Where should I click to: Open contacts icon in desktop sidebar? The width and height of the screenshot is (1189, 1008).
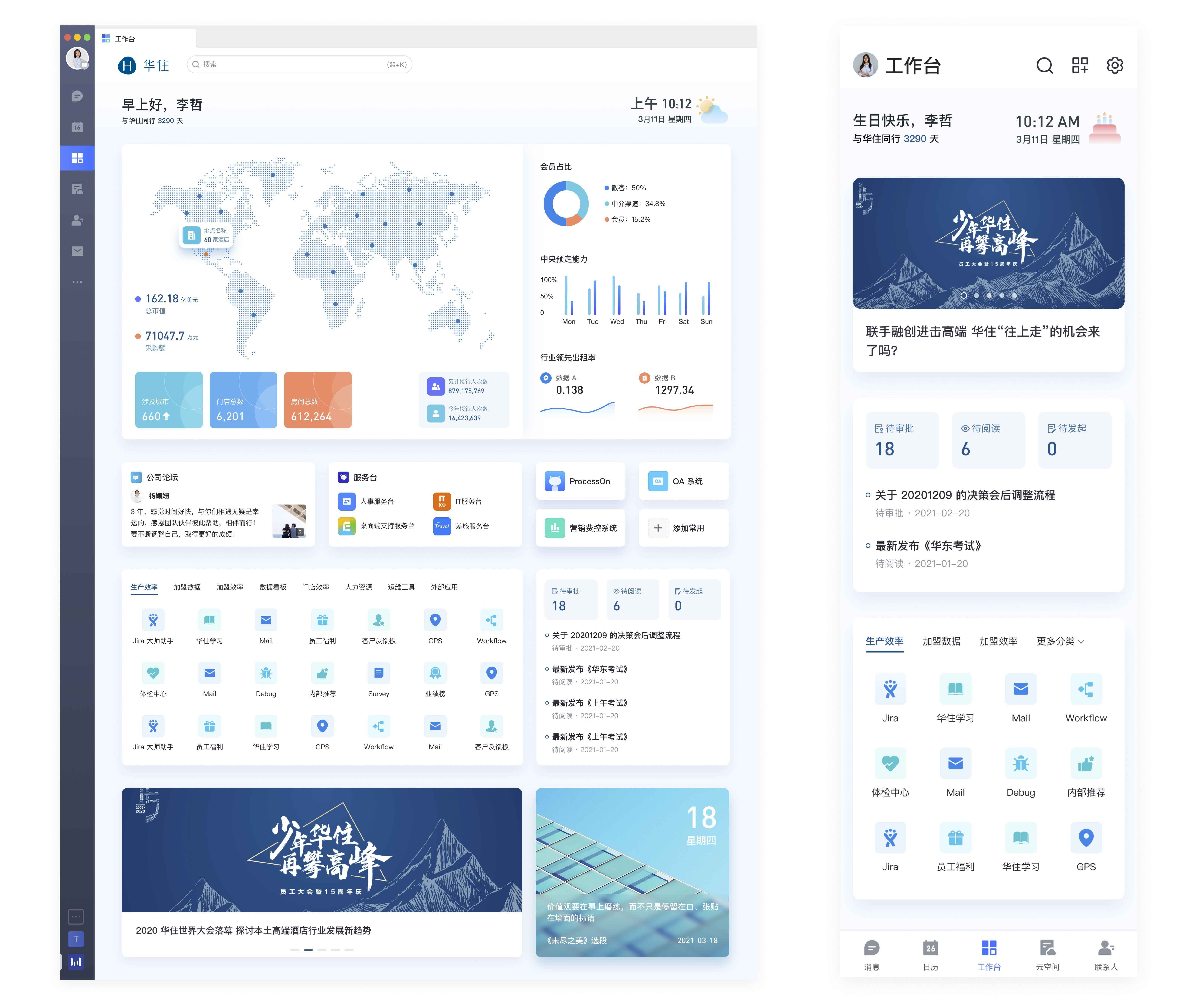(77, 220)
